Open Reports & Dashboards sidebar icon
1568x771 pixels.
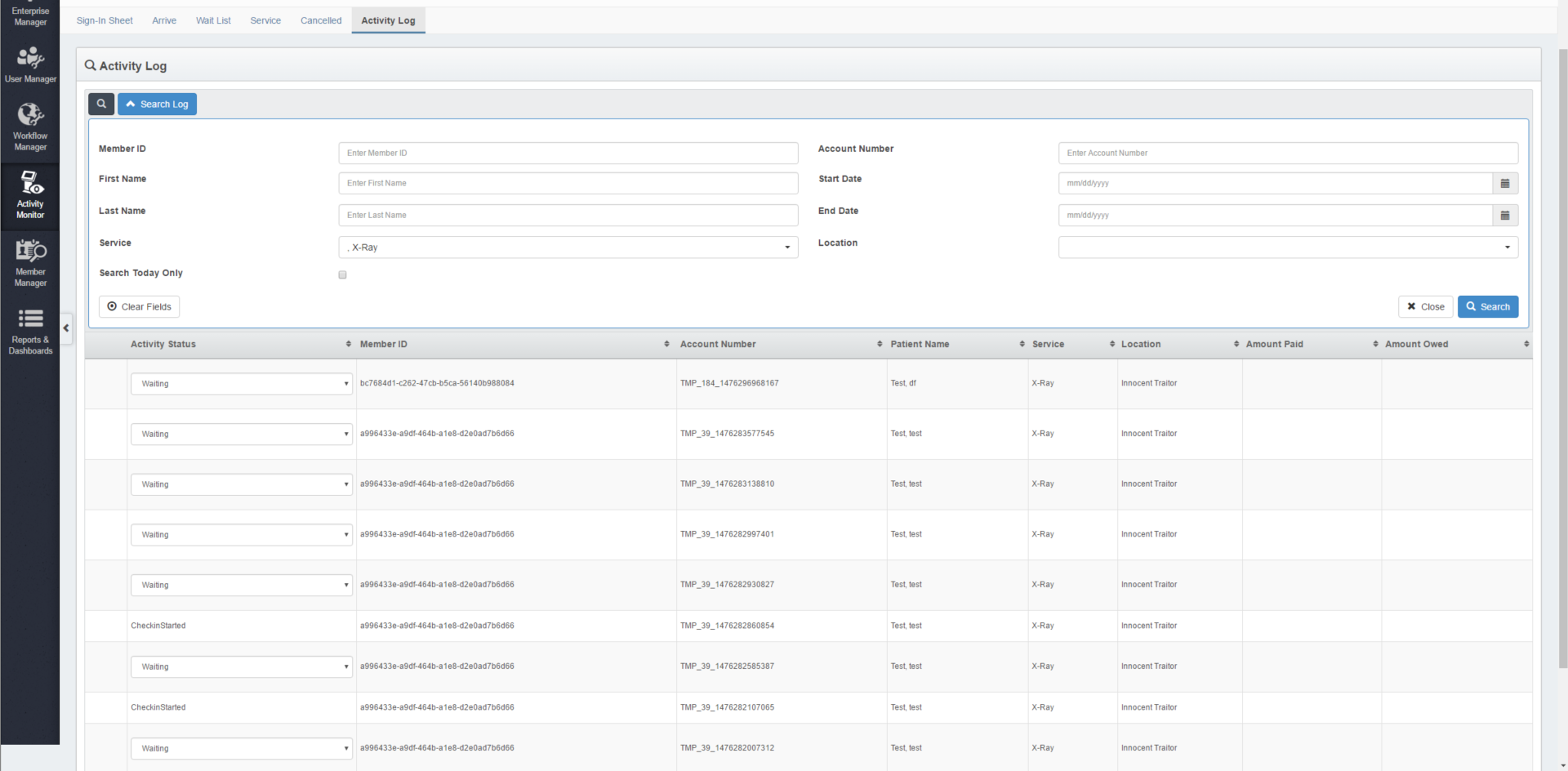tap(30, 331)
